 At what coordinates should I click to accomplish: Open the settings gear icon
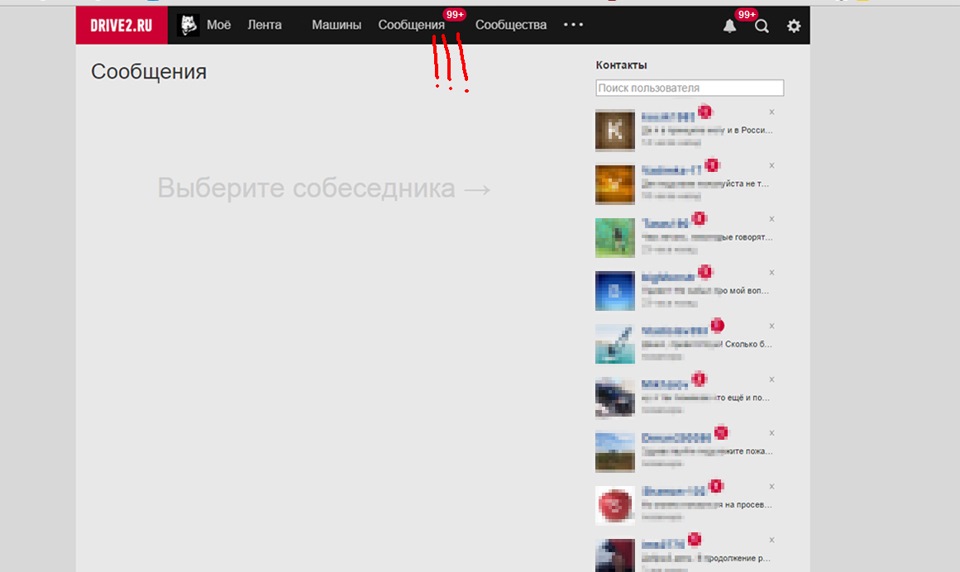(793, 26)
